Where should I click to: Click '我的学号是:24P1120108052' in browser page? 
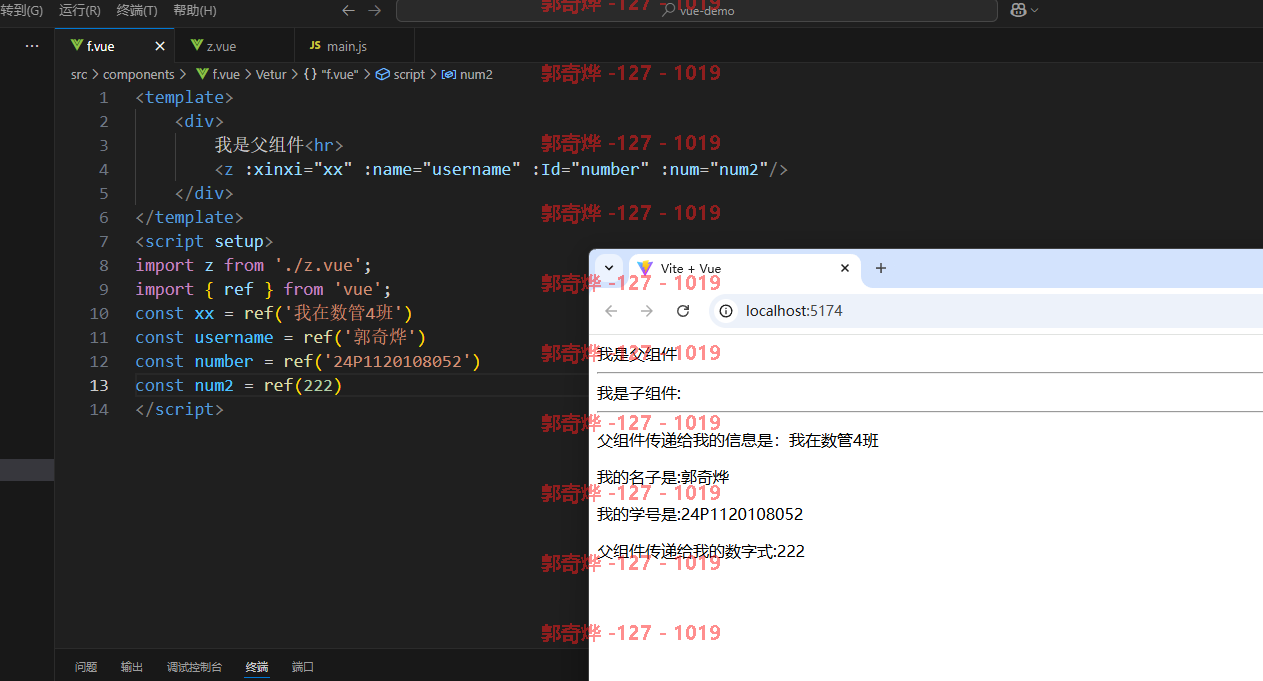[700, 514]
